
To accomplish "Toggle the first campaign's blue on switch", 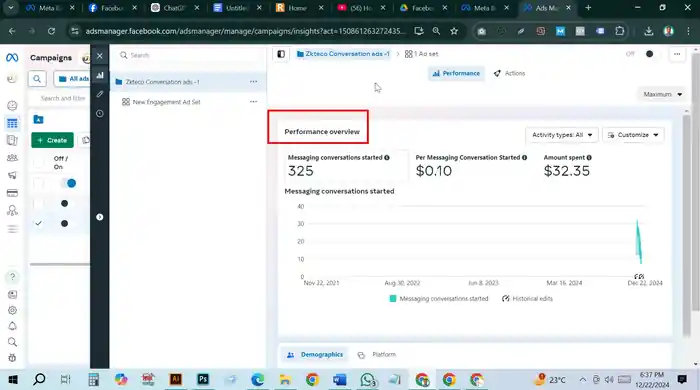I will coord(68,183).
